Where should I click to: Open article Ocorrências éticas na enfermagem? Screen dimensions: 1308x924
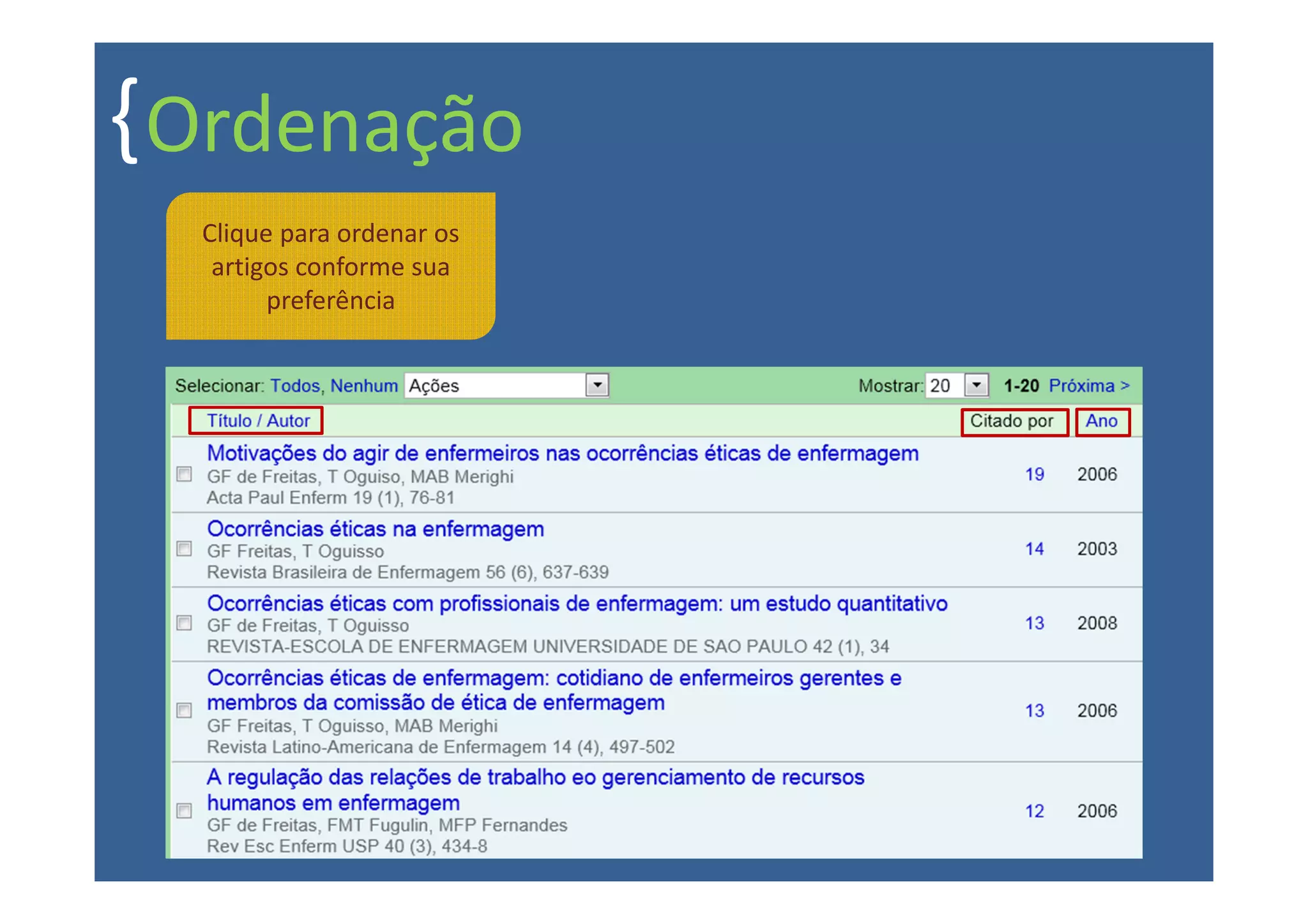pos(376,529)
